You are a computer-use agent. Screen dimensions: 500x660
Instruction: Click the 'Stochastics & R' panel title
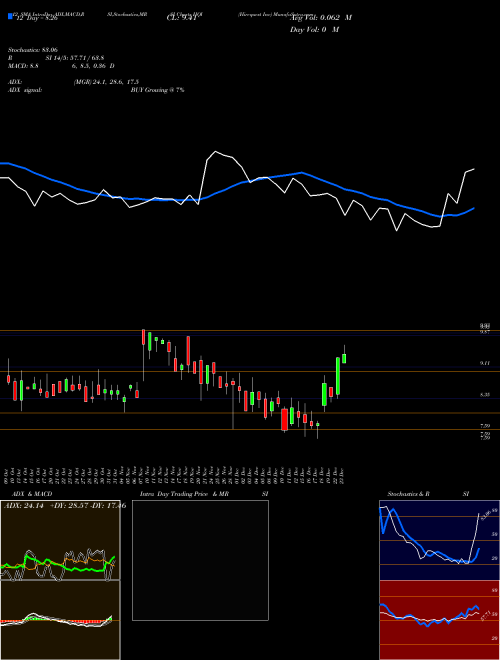coord(409,494)
